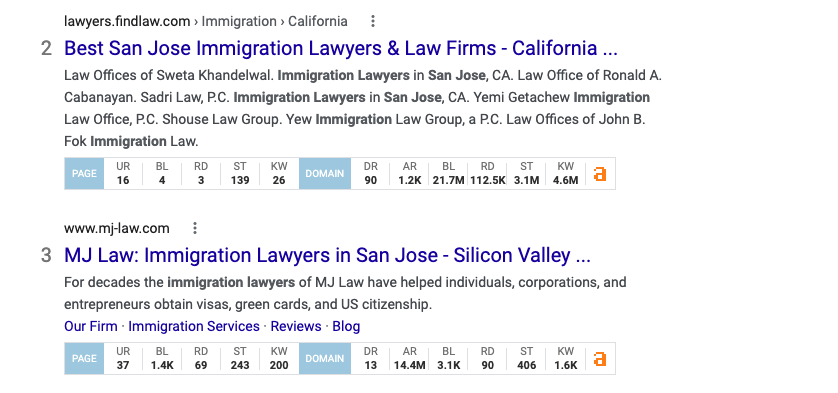Open MJ Law Immigration Lawyers result title

pyautogui.click(x=327, y=256)
